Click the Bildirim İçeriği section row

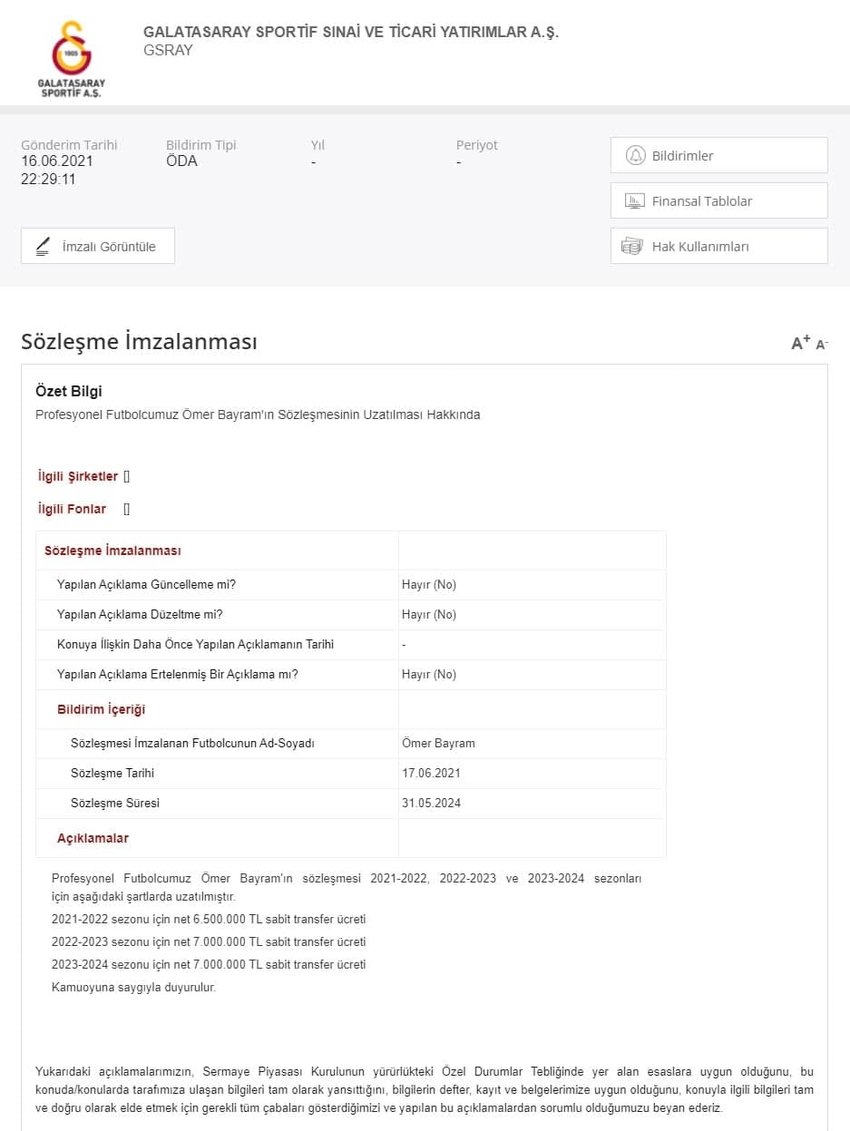point(101,710)
